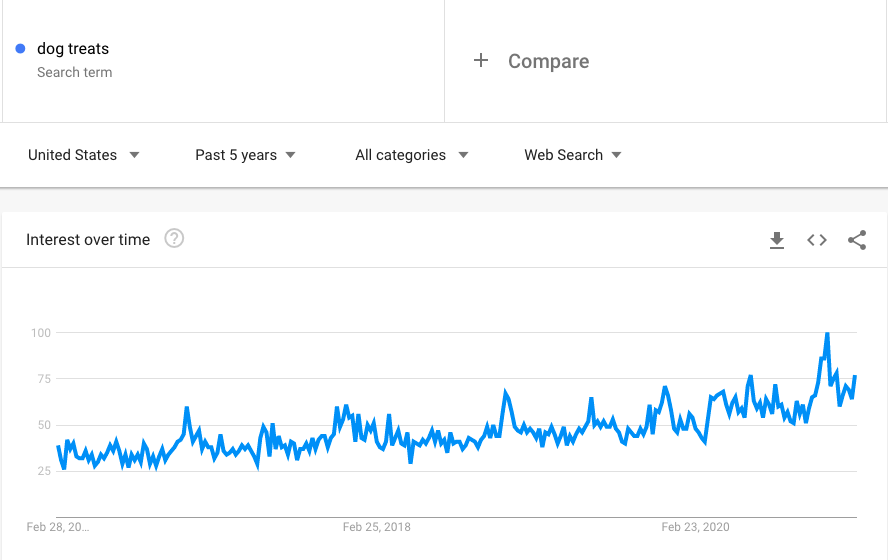Click the Feb 25, 2018 axis label
Image resolution: width=888 pixels, height=560 pixels.
pyautogui.click(x=376, y=527)
